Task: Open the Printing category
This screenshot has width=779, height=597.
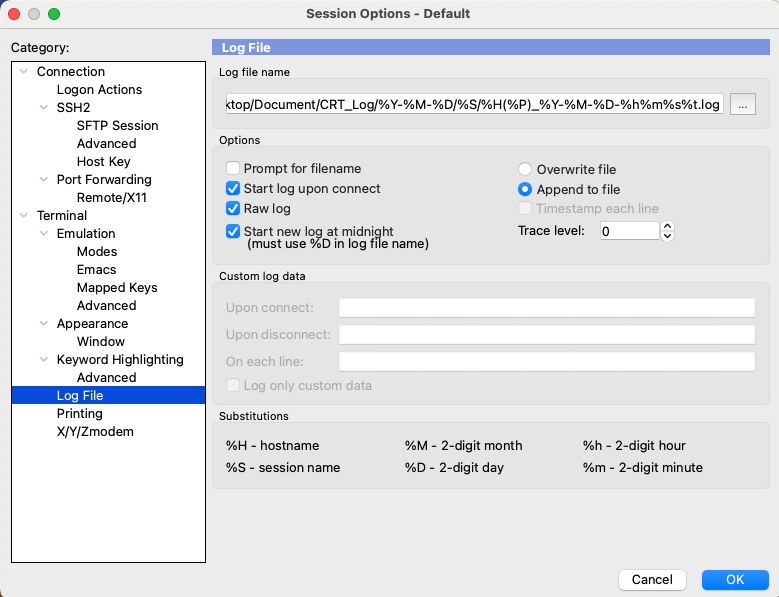Action: 79,414
